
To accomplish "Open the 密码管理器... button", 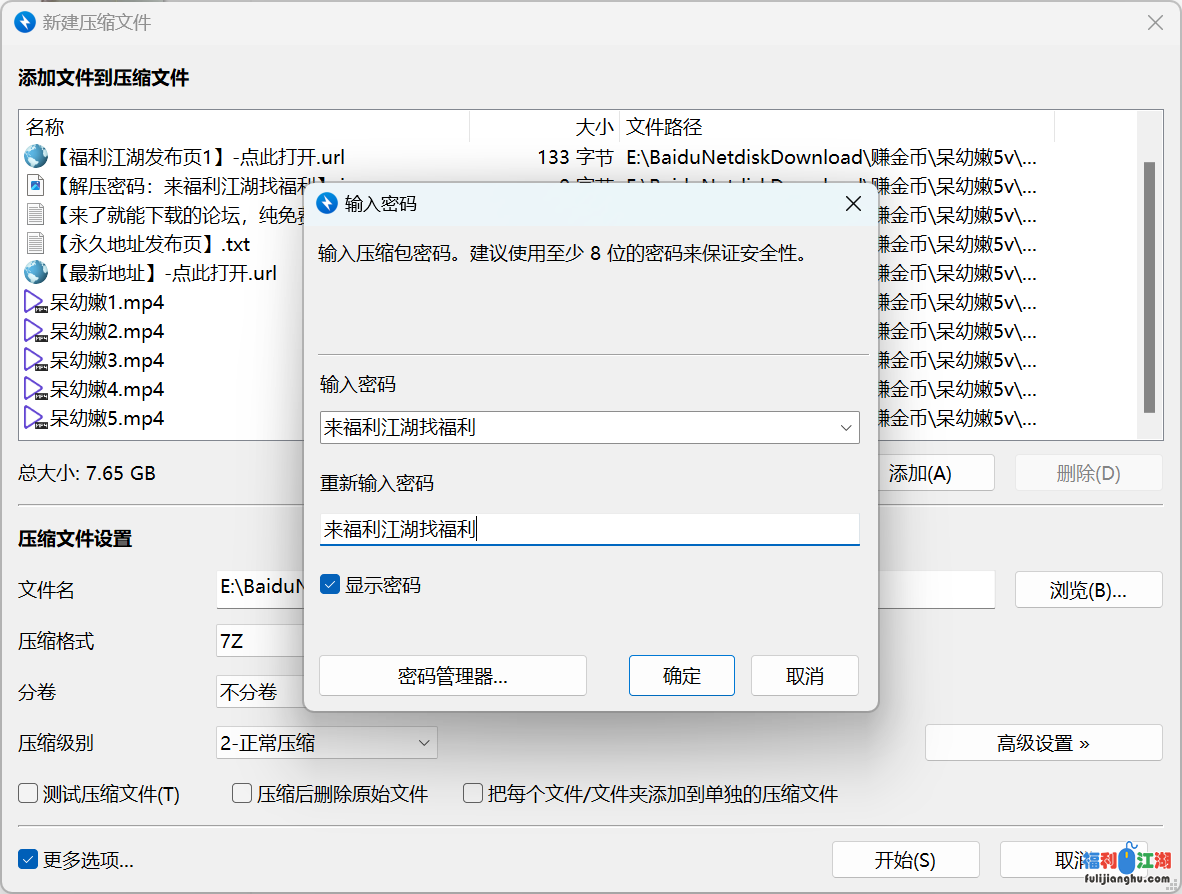I will point(452,676).
